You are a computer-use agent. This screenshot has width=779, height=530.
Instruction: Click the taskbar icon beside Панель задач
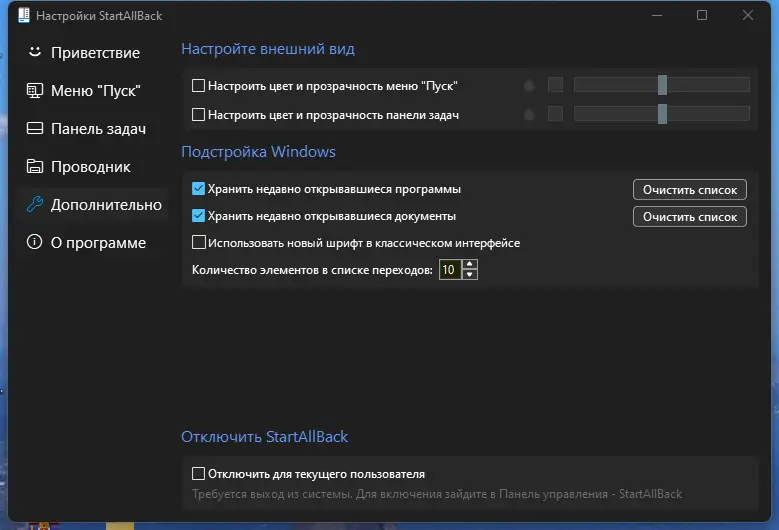point(34,129)
